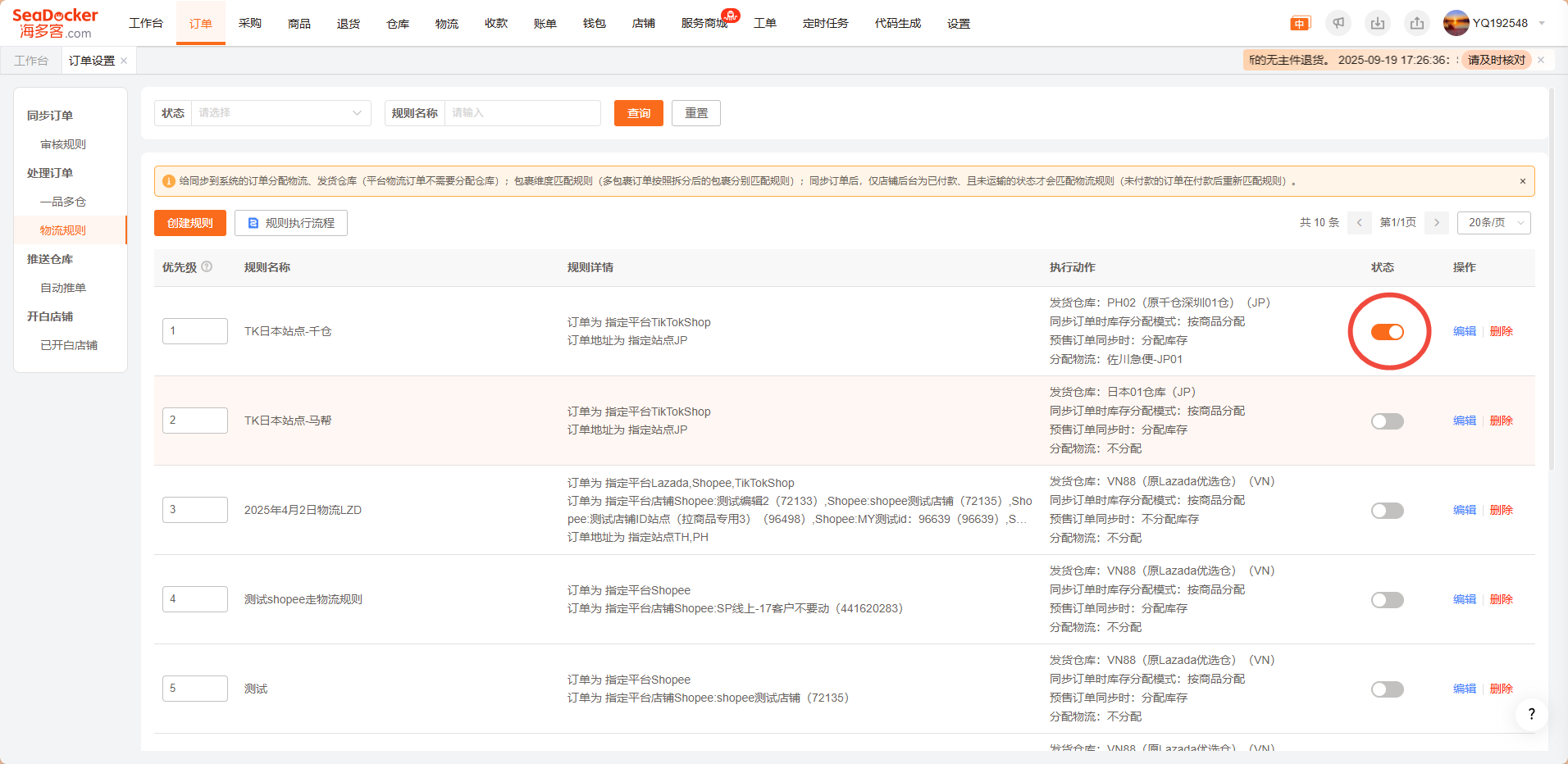This screenshot has height=764, width=1568.
Task: Click the floating help question mark button
Action: pyautogui.click(x=1530, y=714)
